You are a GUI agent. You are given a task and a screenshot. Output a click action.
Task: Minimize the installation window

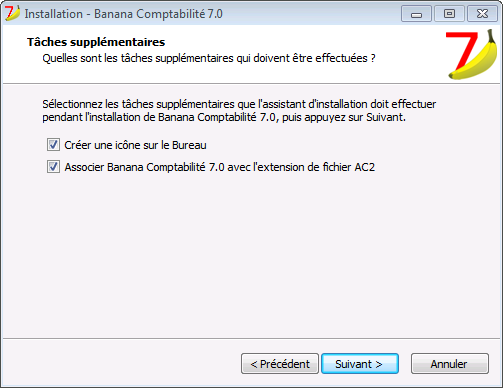point(416,14)
